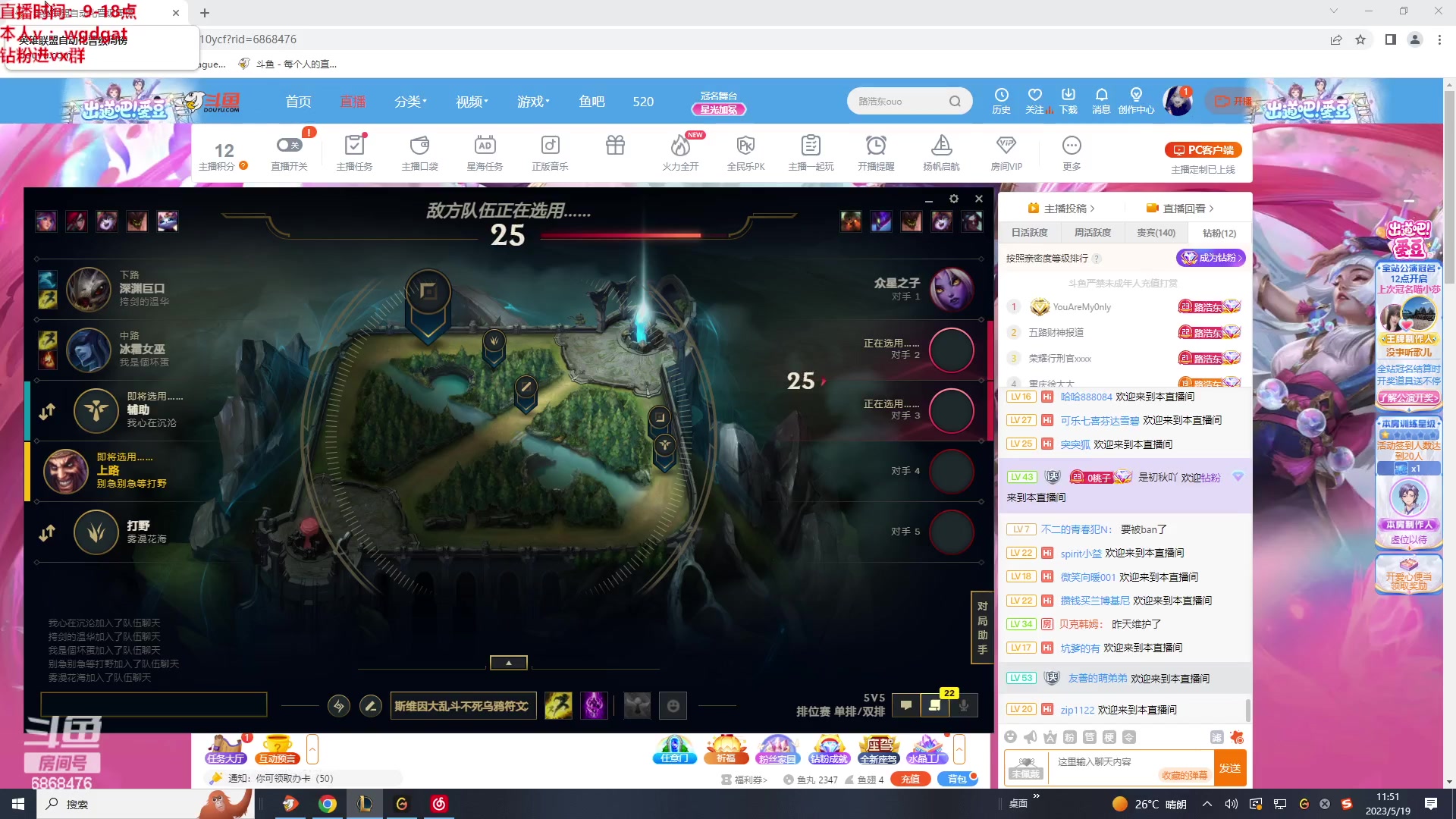
Task: Switch to the 周活跃度 tab
Action: [1092, 233]
